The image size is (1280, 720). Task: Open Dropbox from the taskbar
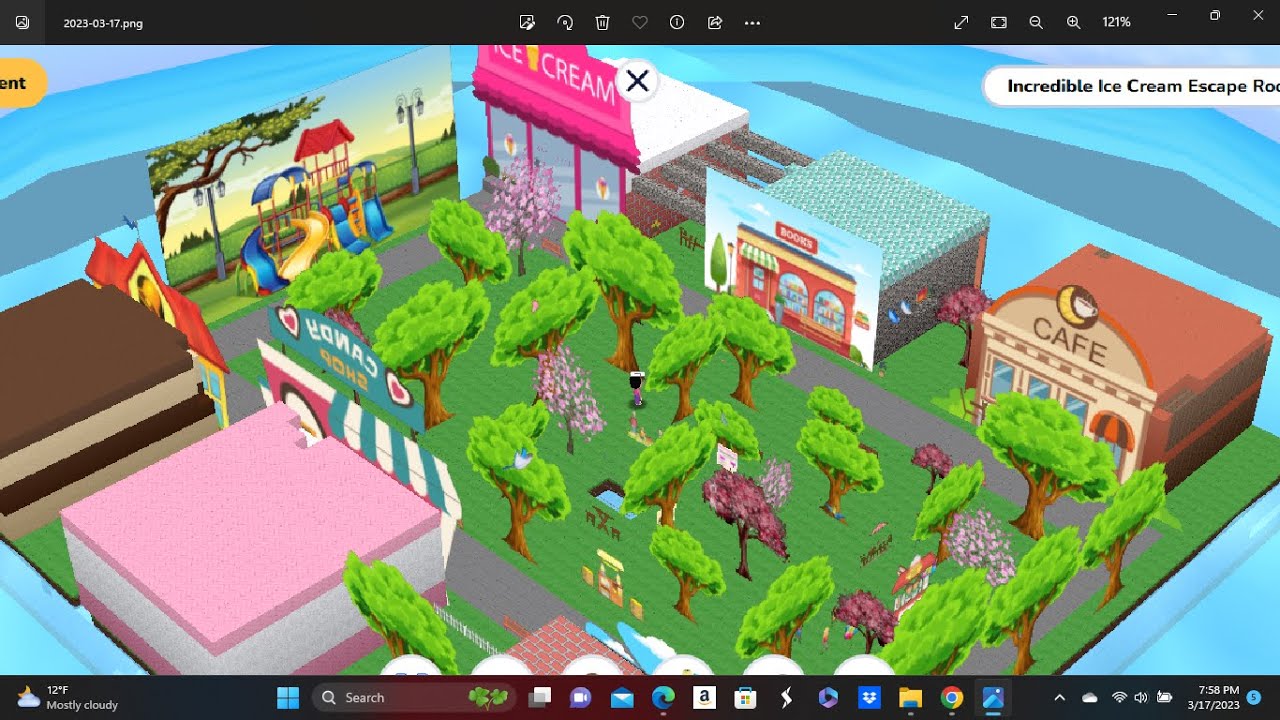869,697
